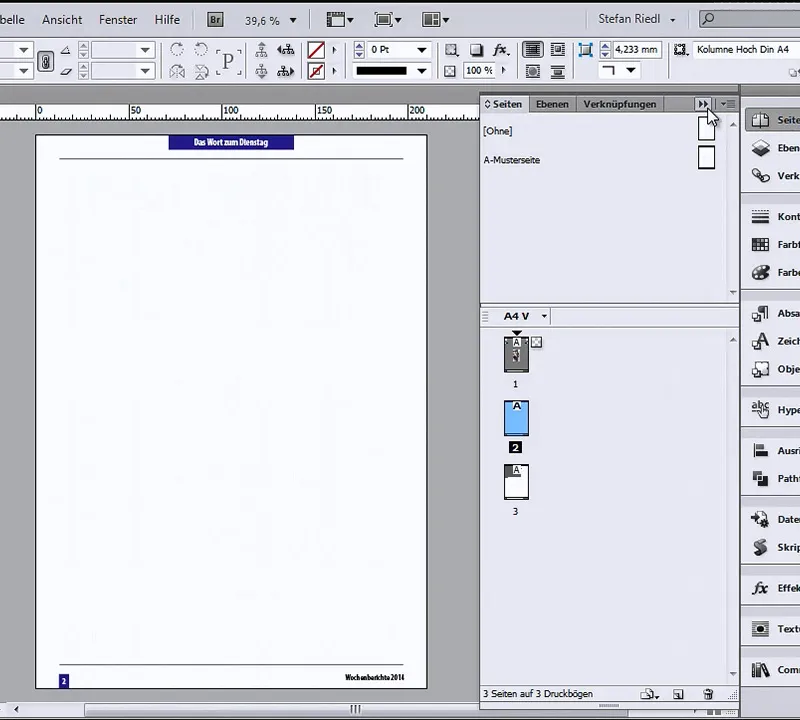Toggle the constrain proportions chain-link button

coord(45,61)
